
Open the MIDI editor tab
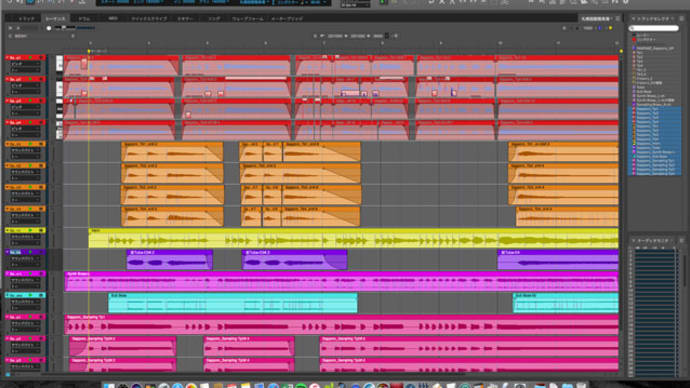pos(113,19)
